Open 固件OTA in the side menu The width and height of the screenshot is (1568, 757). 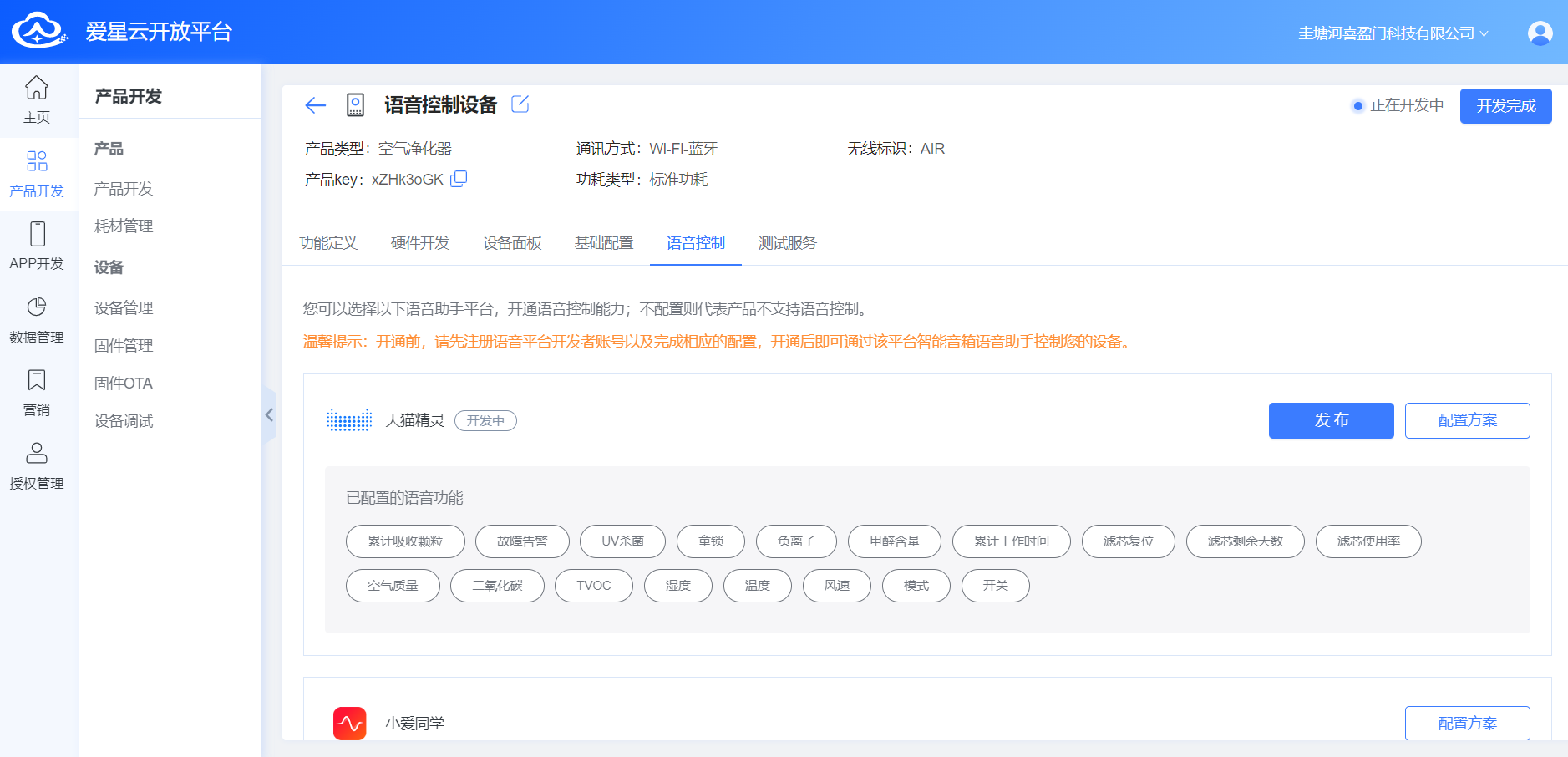(124, 384)
